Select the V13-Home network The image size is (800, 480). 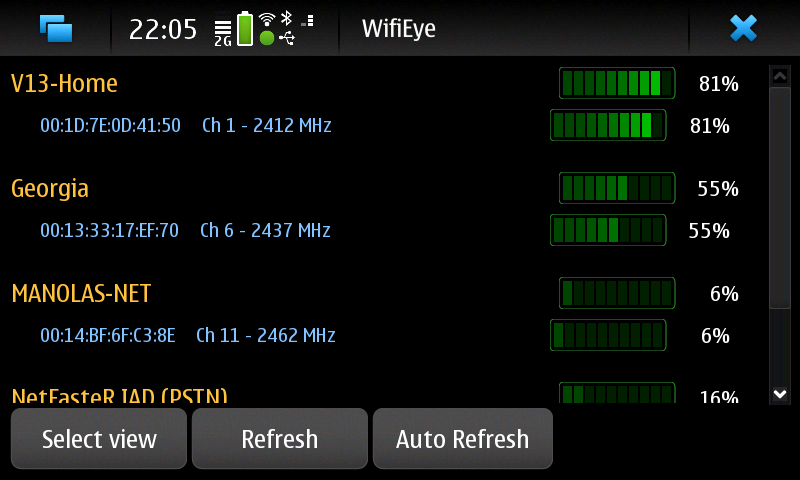[64, 83]
